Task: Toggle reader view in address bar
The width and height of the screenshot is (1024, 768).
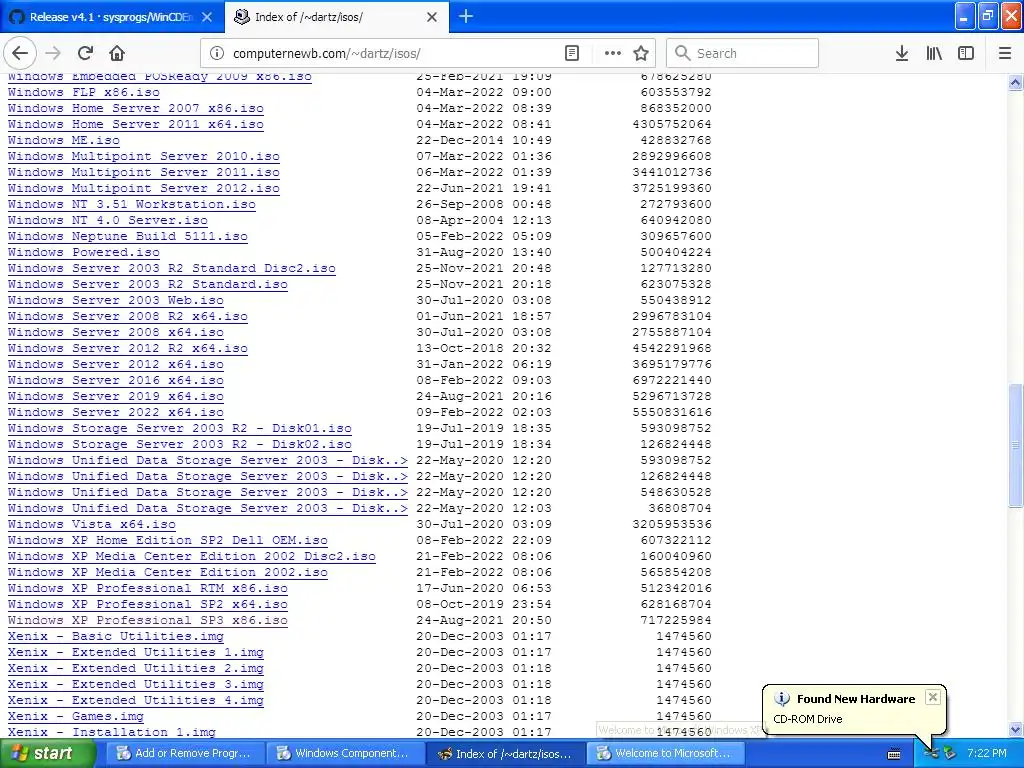Action: pos(572,54)
